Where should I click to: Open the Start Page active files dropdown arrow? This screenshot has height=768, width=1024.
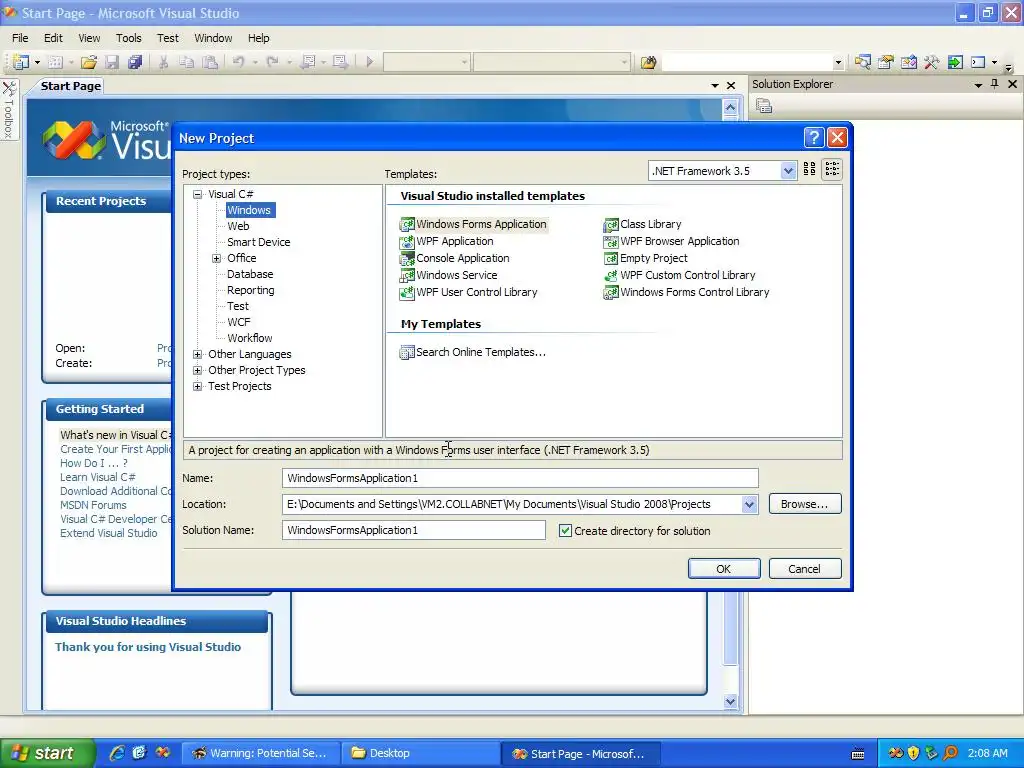point(715,86)
